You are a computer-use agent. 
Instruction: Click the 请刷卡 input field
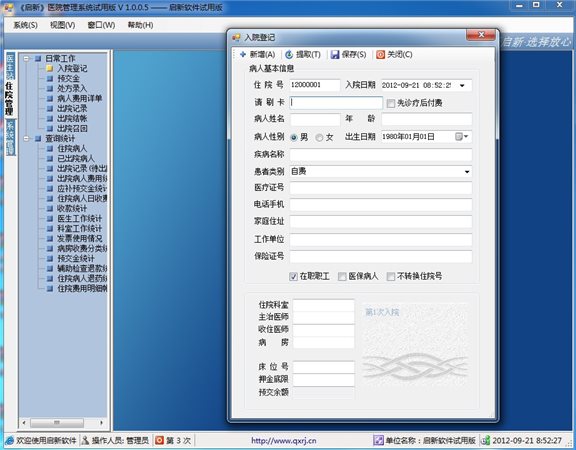(336, 103)
